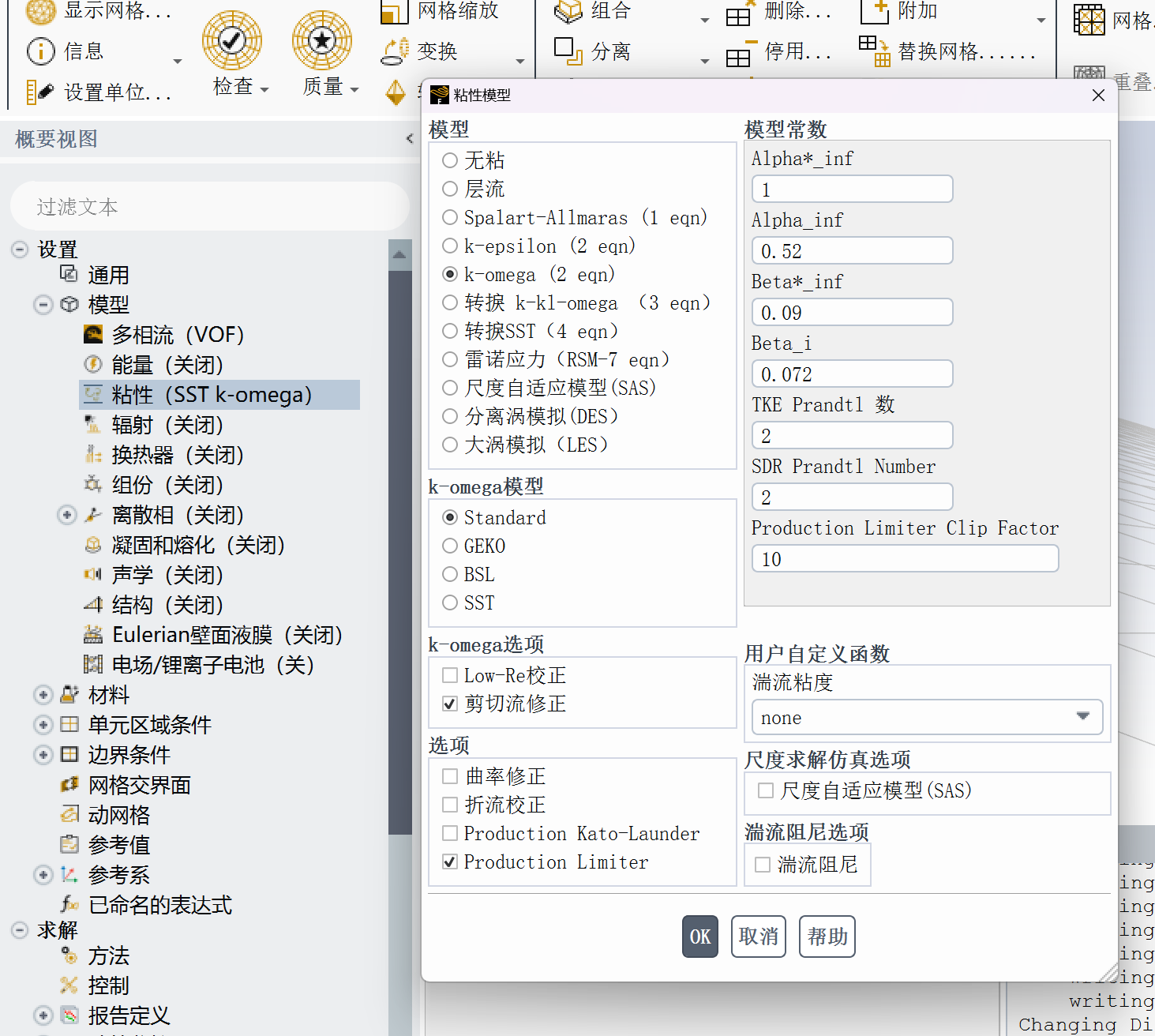Click the 边界条件 boundary conditions icon
Image resolution: width=1155 pixels, height=1036 pixels.
tap(69, 754)
